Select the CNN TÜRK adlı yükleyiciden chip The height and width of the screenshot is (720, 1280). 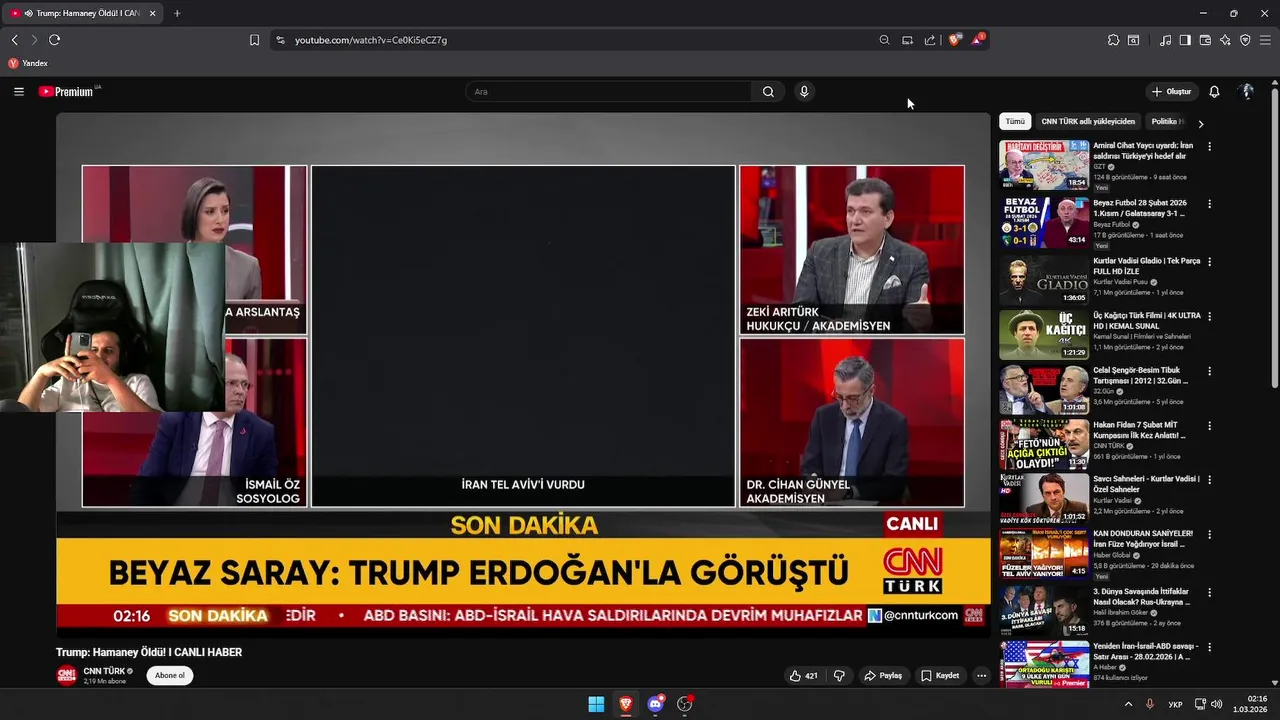[1088, 122]
